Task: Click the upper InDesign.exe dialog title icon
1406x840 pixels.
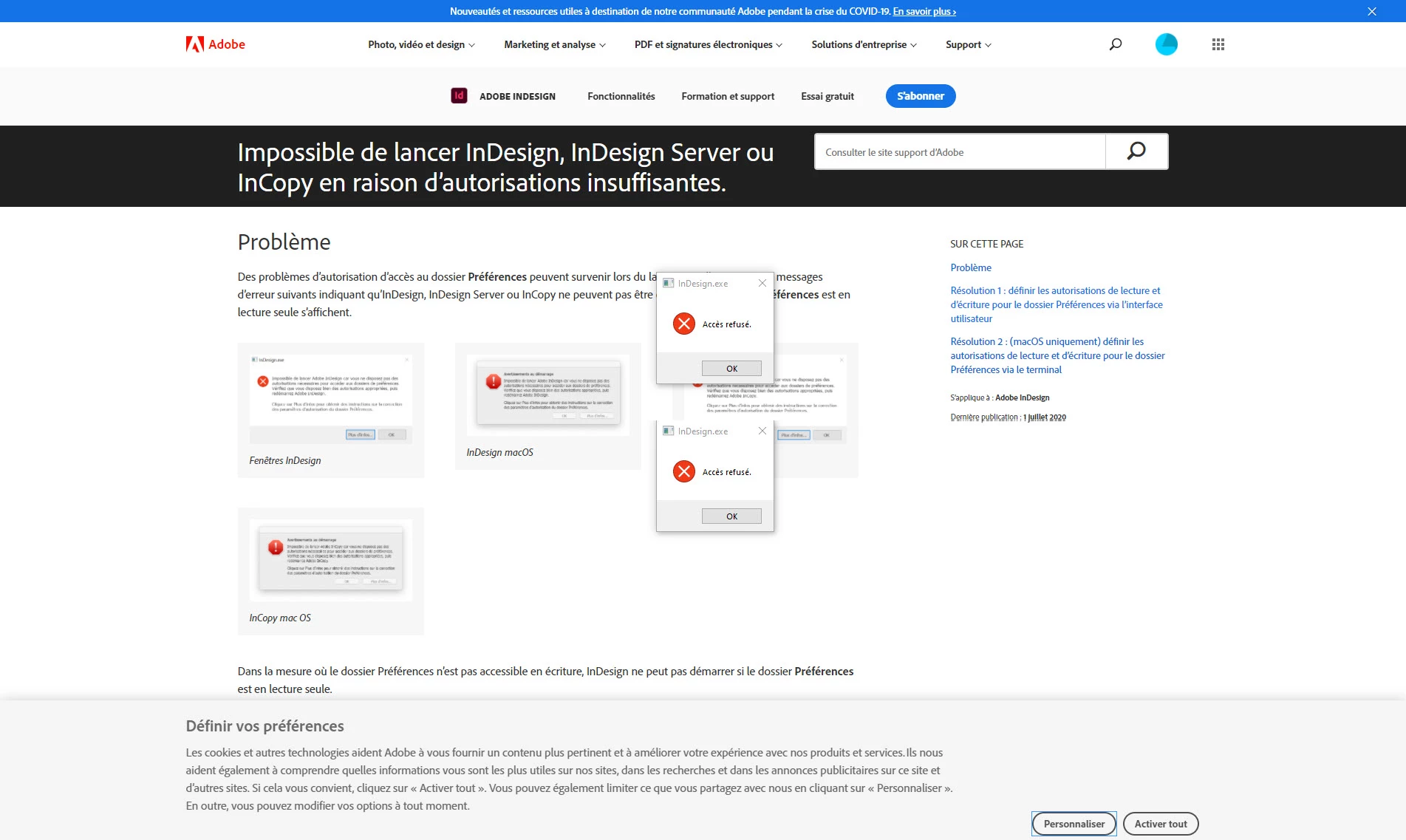Action: click(669, 283)
